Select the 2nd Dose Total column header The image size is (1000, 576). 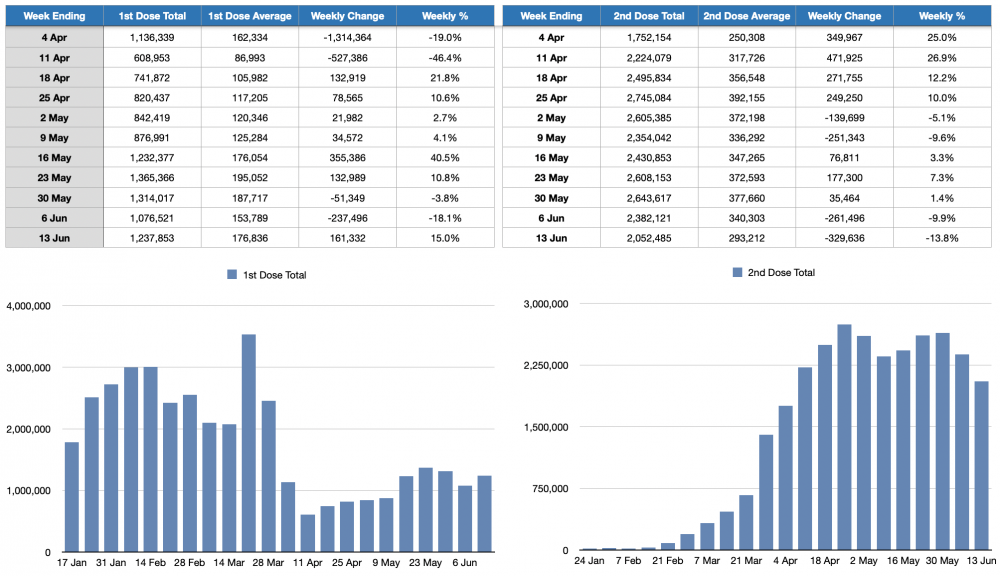point(649,16)
